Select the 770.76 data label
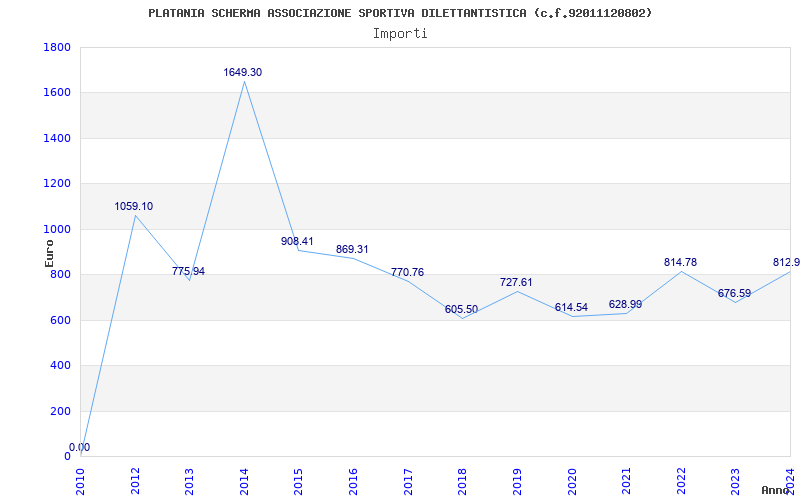 point(407,272)
